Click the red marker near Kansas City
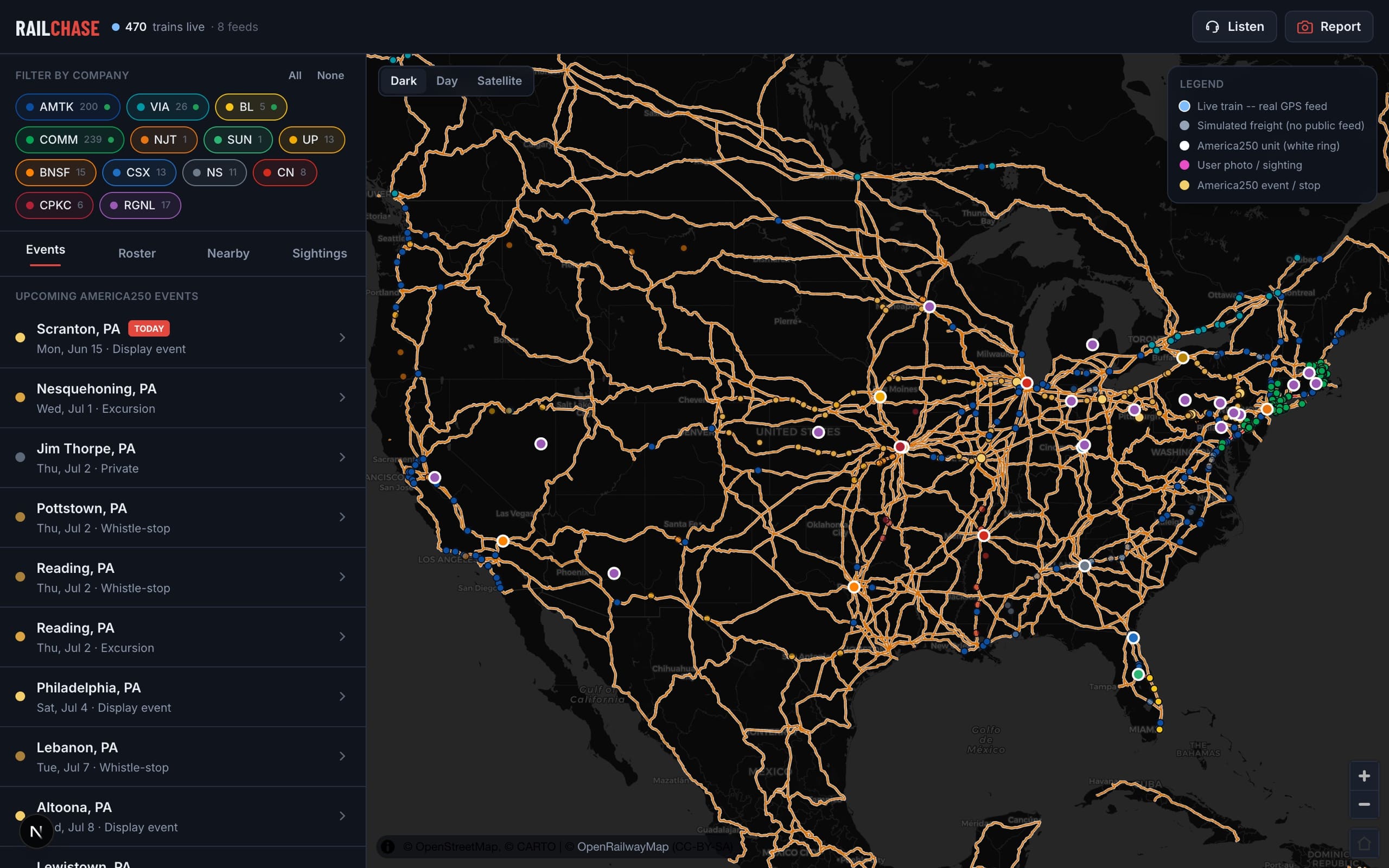 tap(900, 446)
